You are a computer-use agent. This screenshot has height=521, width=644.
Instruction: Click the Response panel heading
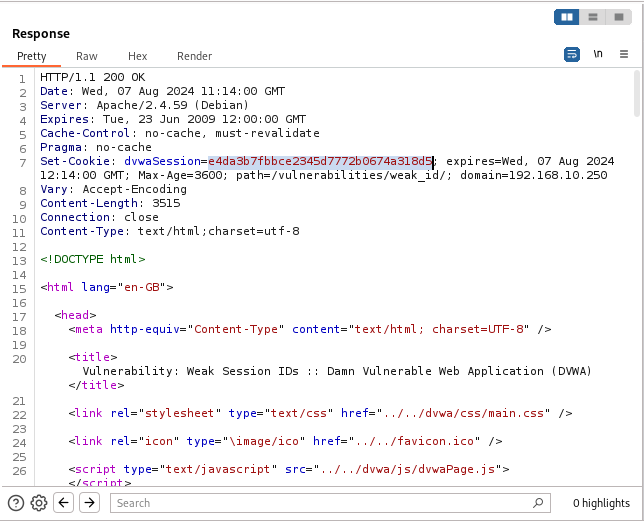[41, 34]
